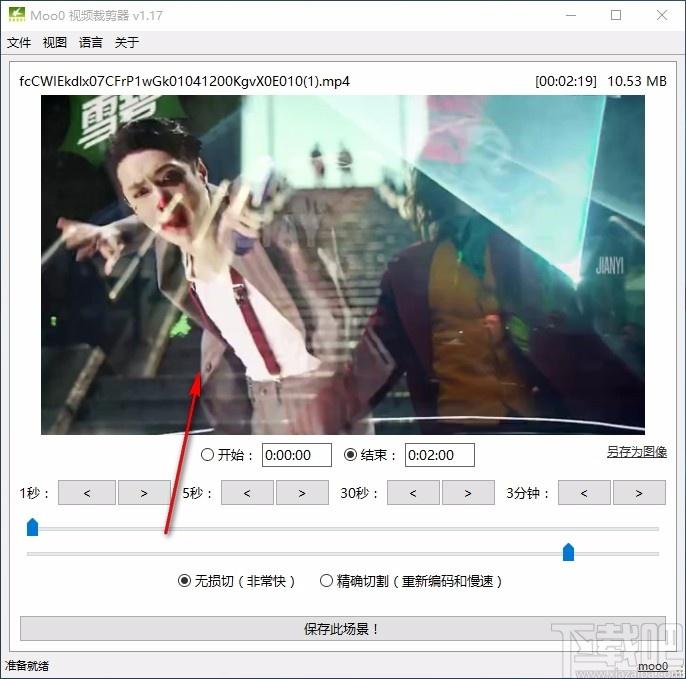
Task: Click the moo0 link in status bar
Action: click(653, 666)
